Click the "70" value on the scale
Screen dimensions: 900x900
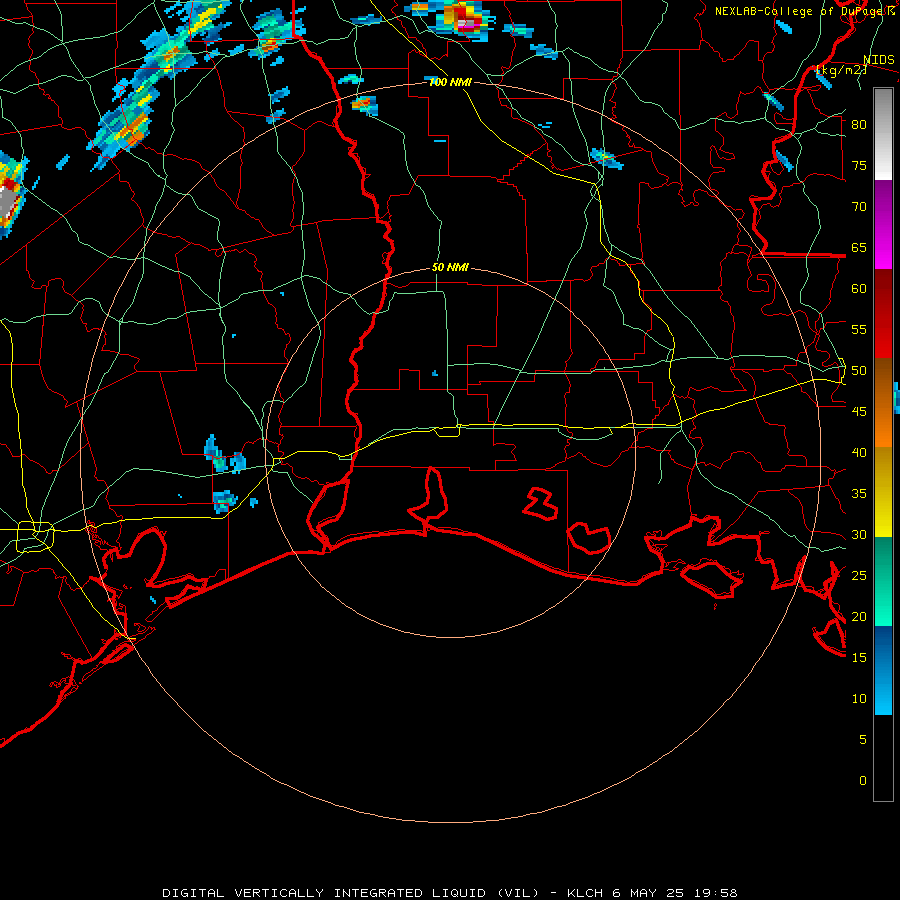[x=859, y=207]
